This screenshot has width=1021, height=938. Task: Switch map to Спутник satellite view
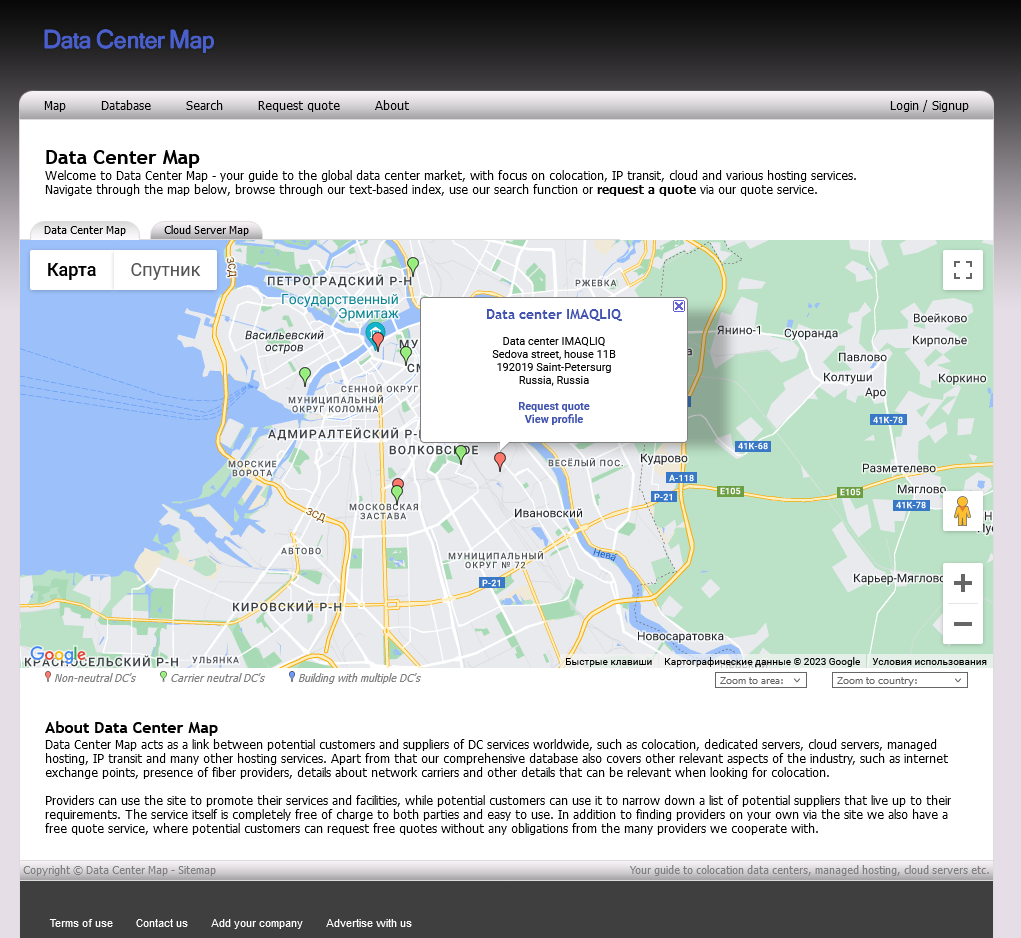(165, 269)
